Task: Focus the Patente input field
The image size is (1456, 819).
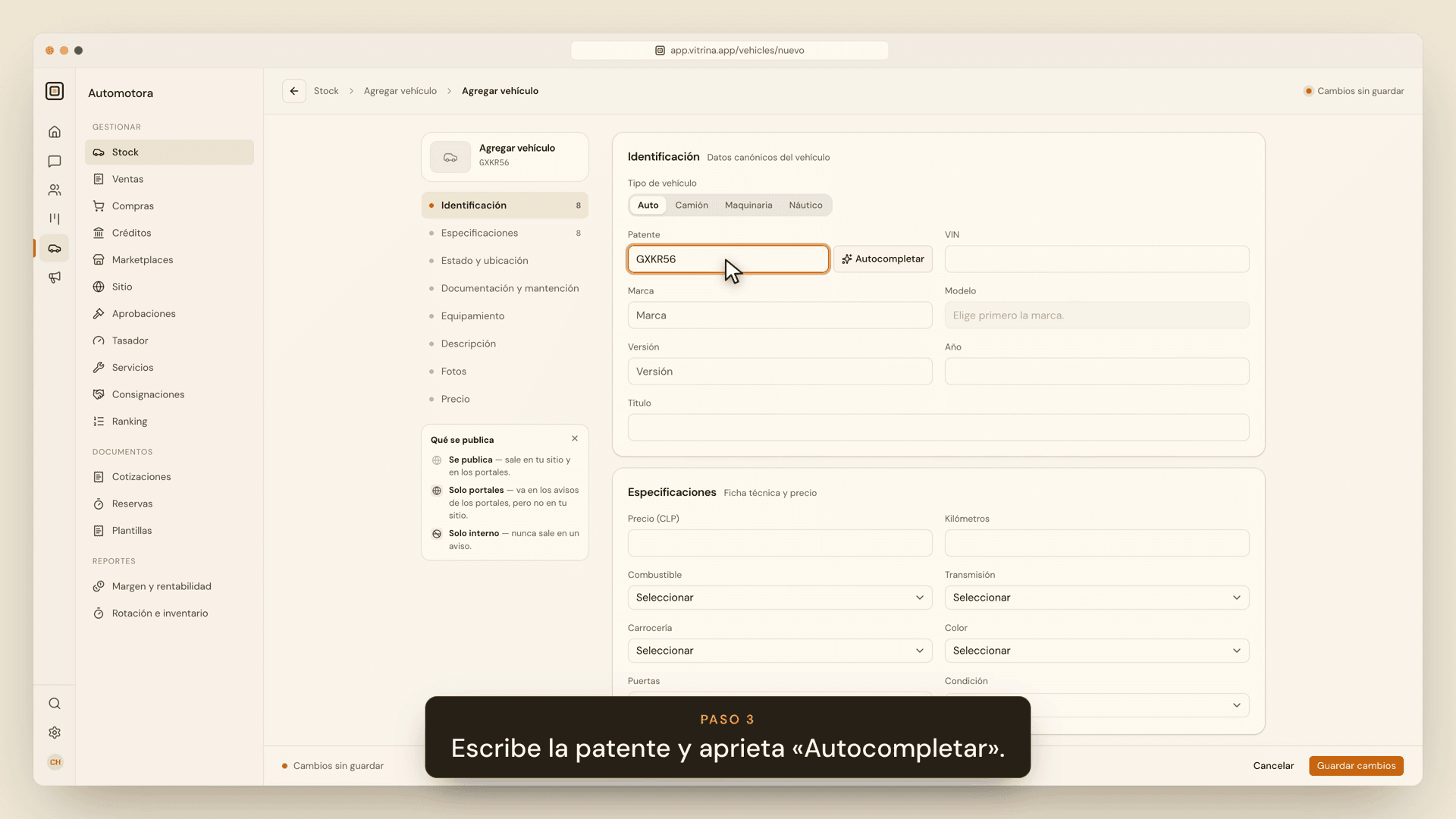Action: pyautogui.click(x=728, y=259)
